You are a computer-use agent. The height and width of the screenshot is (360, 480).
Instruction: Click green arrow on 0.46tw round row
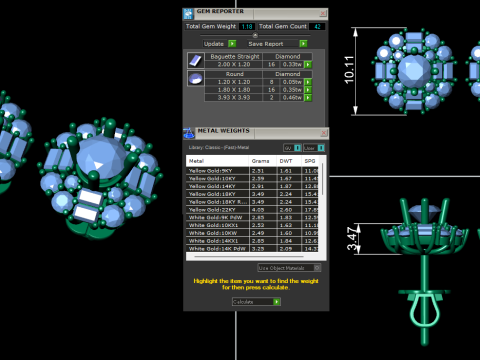pos(308,98)
